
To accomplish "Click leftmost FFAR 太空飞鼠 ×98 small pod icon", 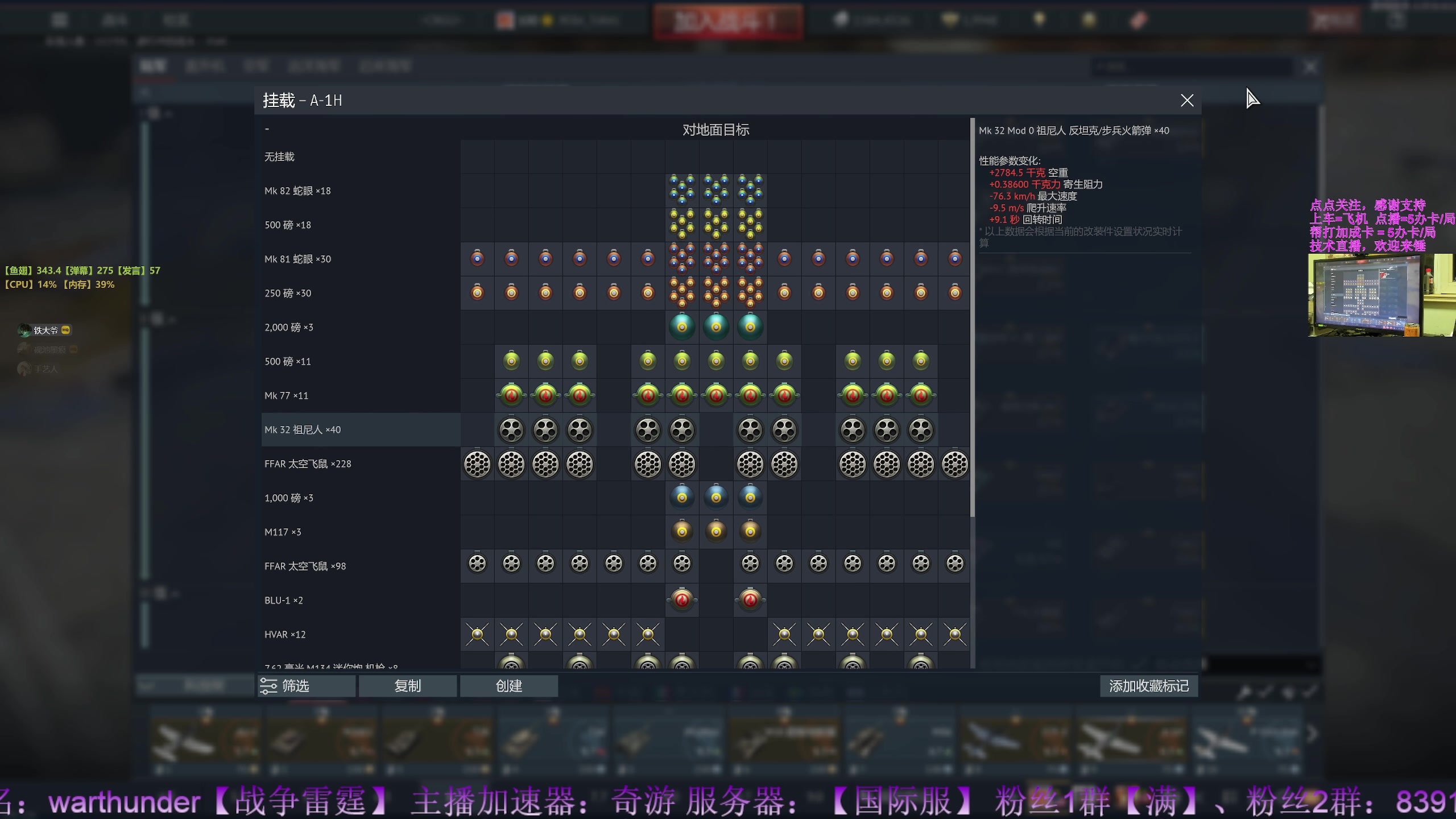I will (477, 564).
